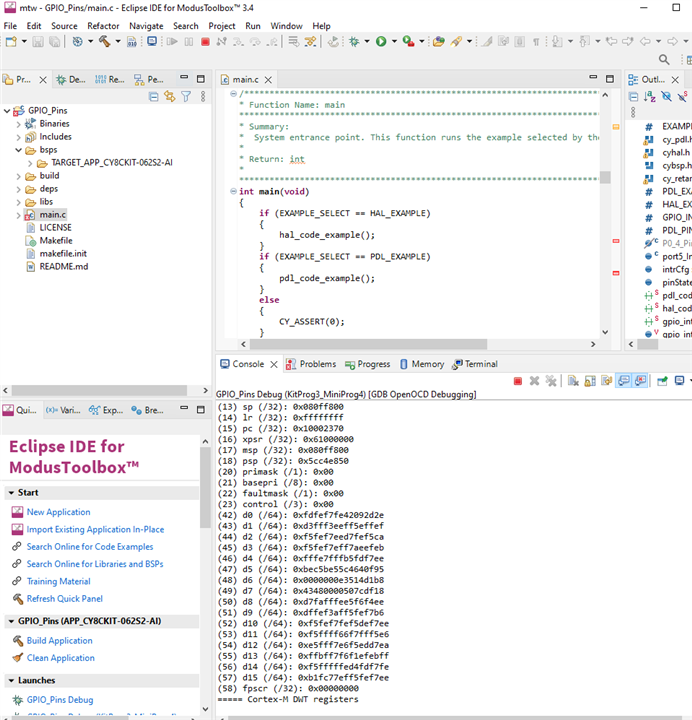Click the Quick Panel vertical scrollbar thumb
This screenshot has height=720, width=692.
(205, 488)
